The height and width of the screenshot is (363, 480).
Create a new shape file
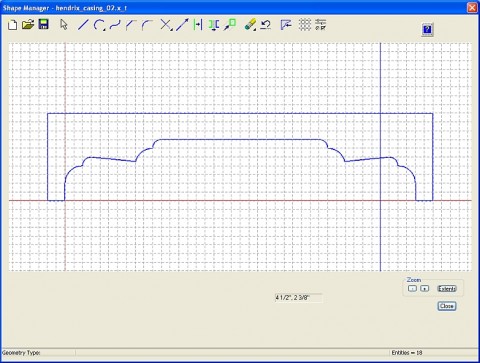click(x=12, y=25)
